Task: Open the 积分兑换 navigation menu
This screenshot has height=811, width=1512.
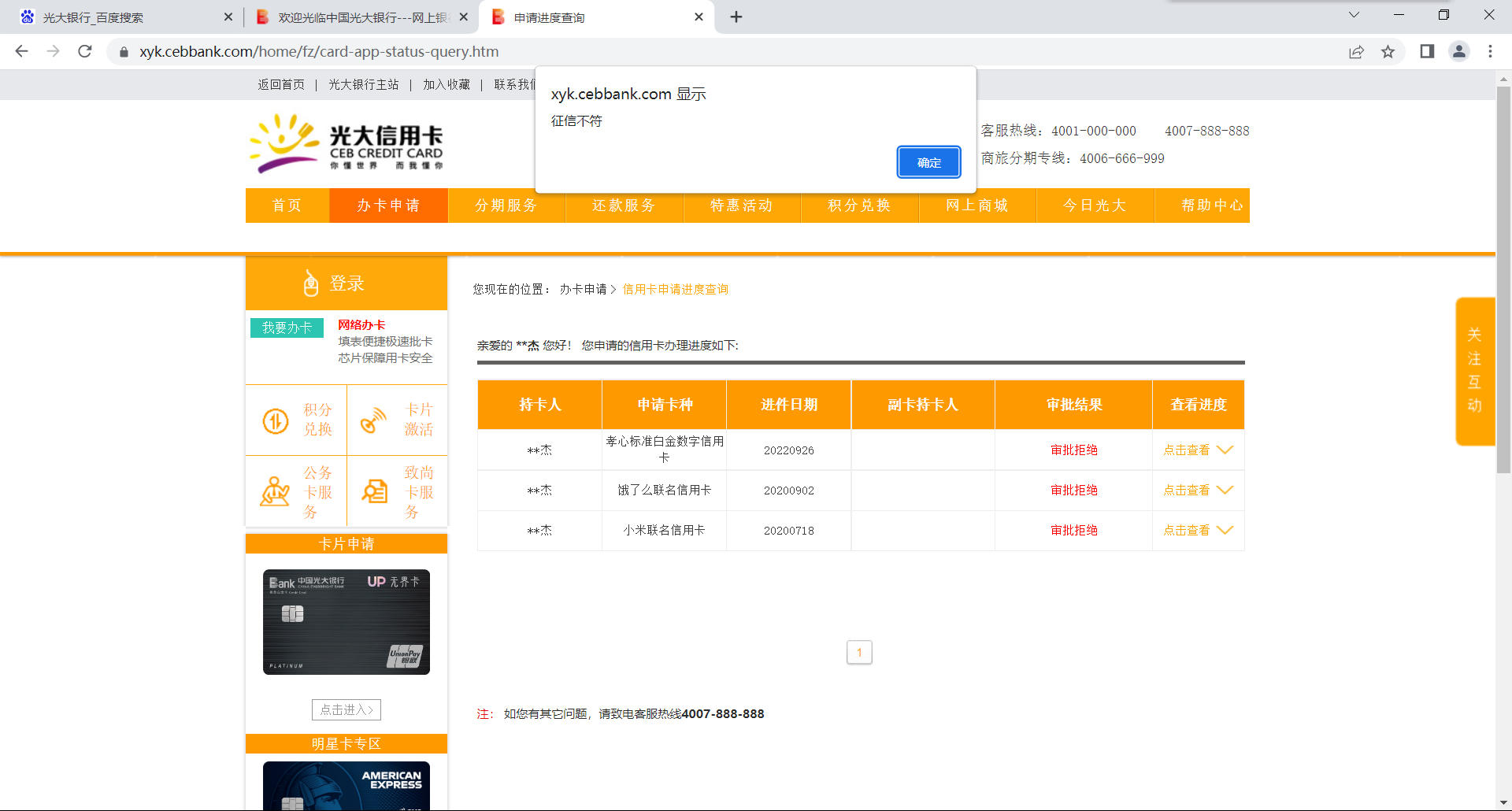Action: point(860,206)
